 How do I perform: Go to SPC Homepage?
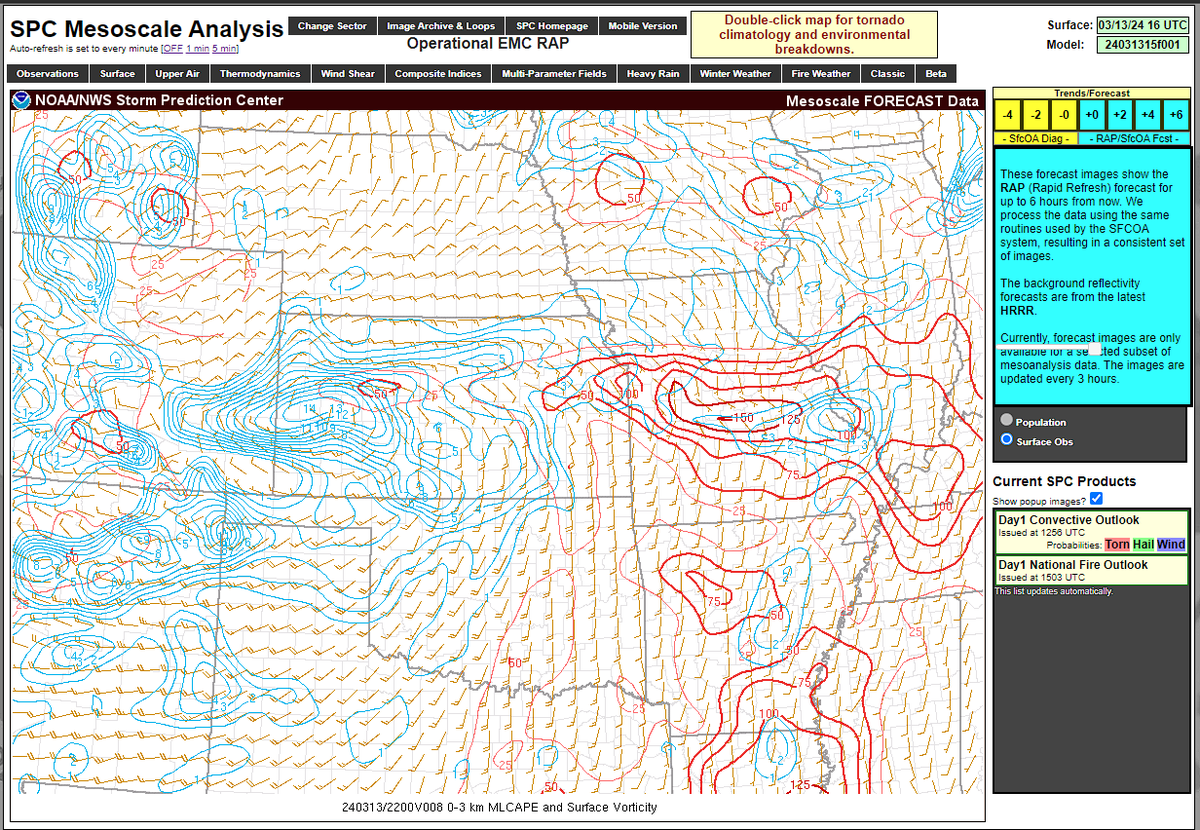pyautogui.click(x=553, y=26)
